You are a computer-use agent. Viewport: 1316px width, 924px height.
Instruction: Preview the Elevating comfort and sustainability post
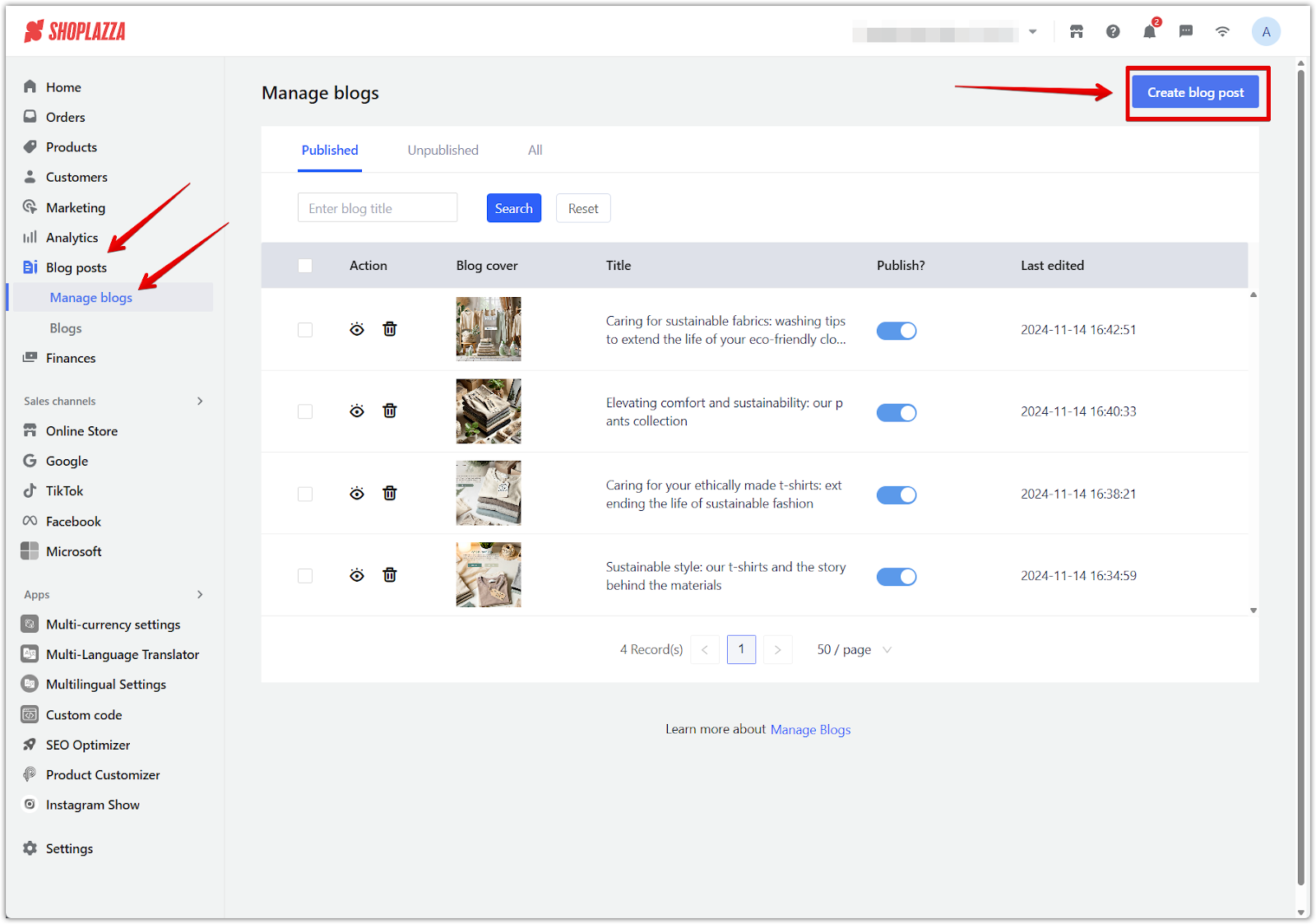[x=357, y=411]
